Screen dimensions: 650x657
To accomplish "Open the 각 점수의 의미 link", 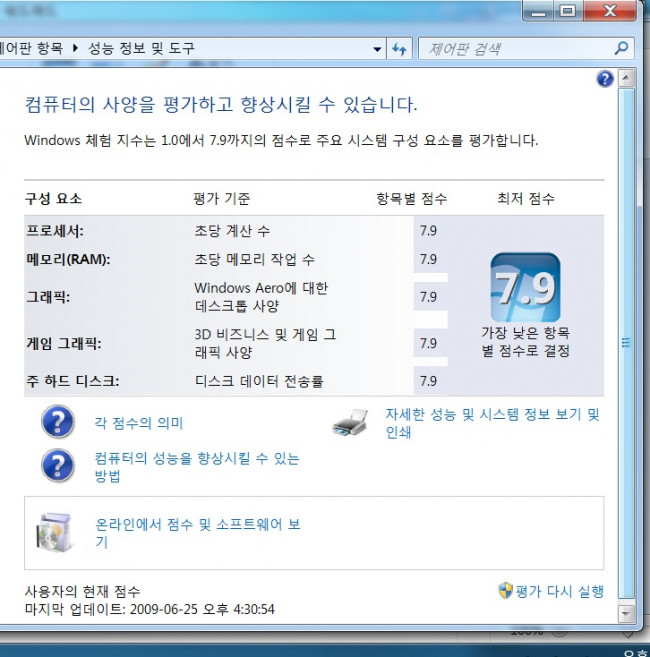I will 139,423.
